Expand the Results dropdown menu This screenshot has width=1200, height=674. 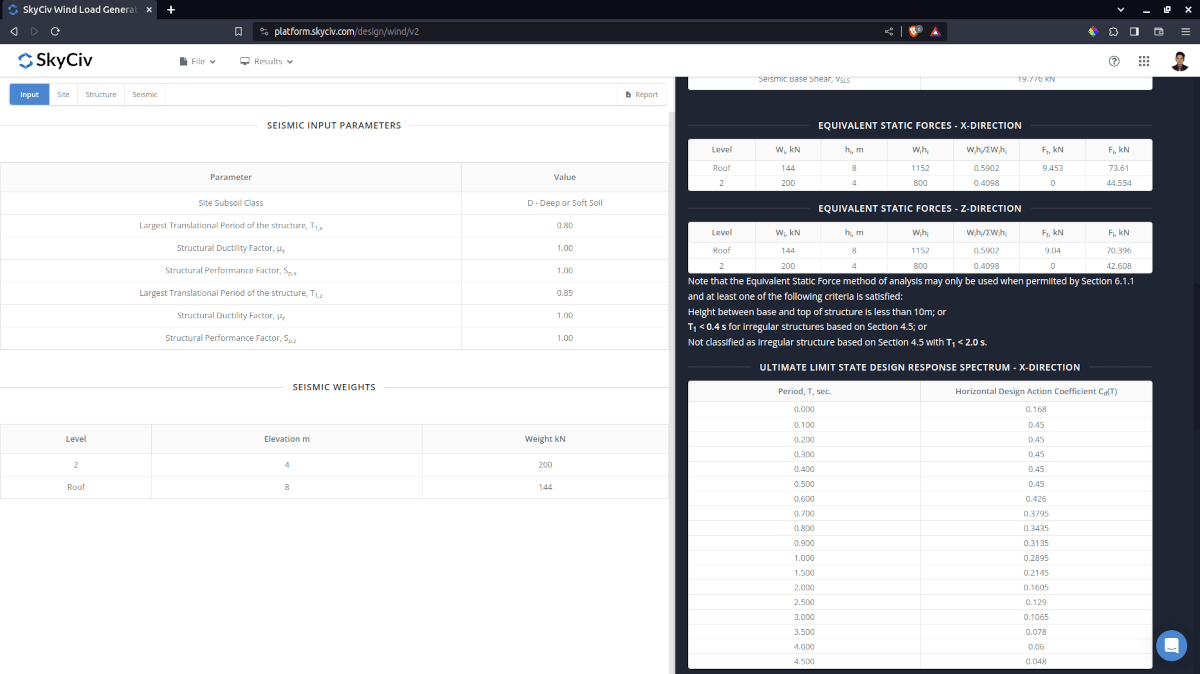[x=267, y=61]
